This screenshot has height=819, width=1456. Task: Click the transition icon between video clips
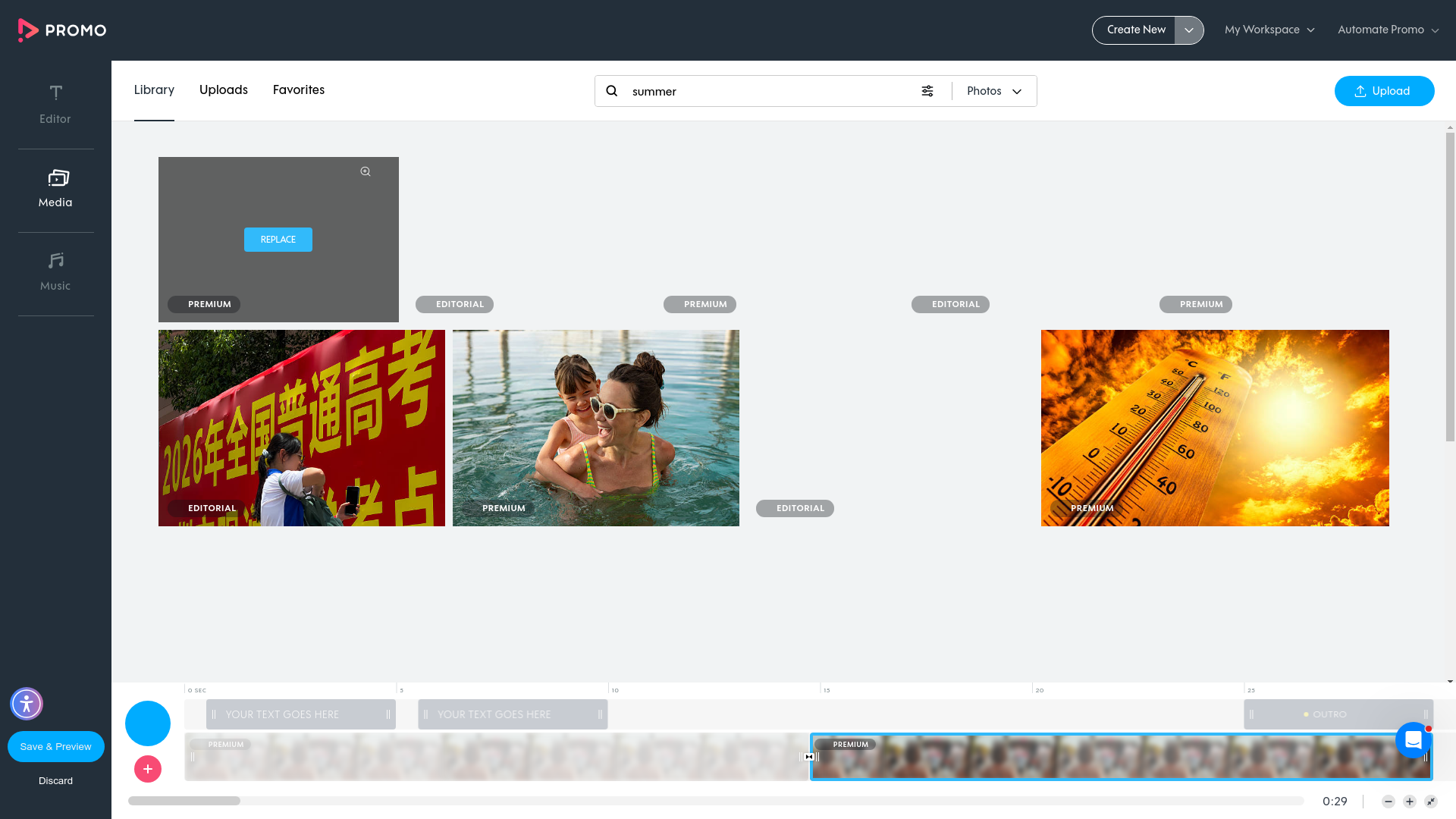809,757
